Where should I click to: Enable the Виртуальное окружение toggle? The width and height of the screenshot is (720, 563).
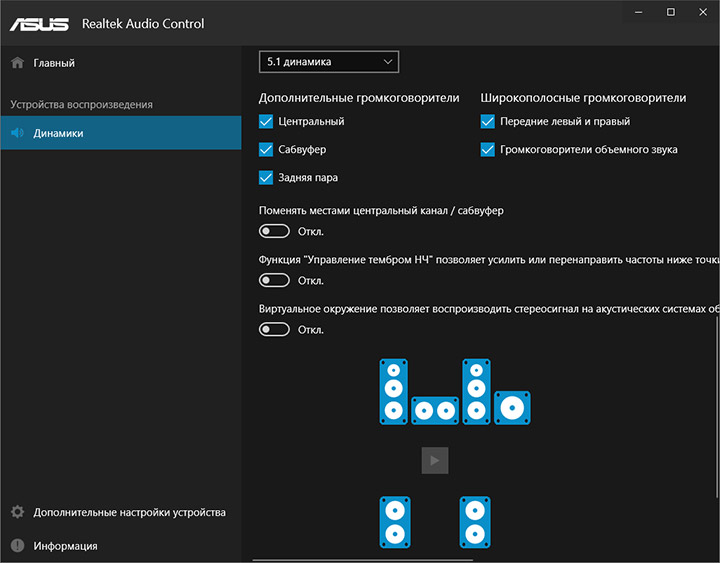(x=273, y=330)
